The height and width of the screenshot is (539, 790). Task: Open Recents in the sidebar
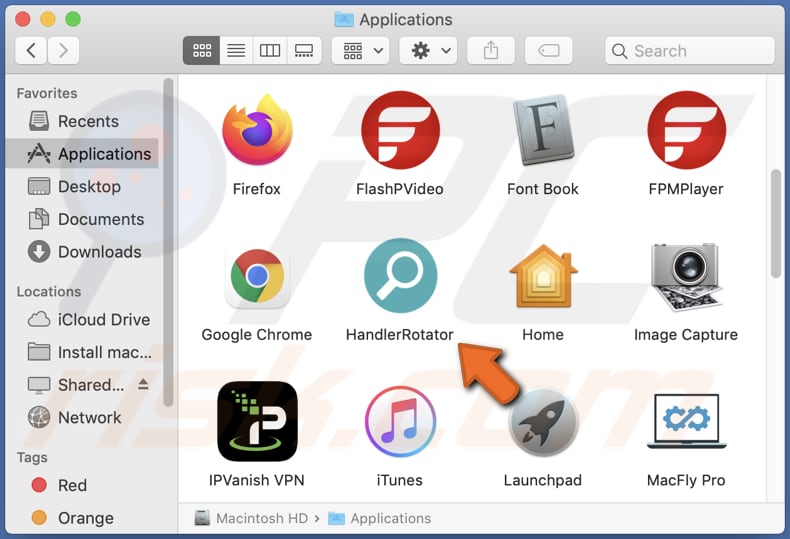click(x=83, y=121)
